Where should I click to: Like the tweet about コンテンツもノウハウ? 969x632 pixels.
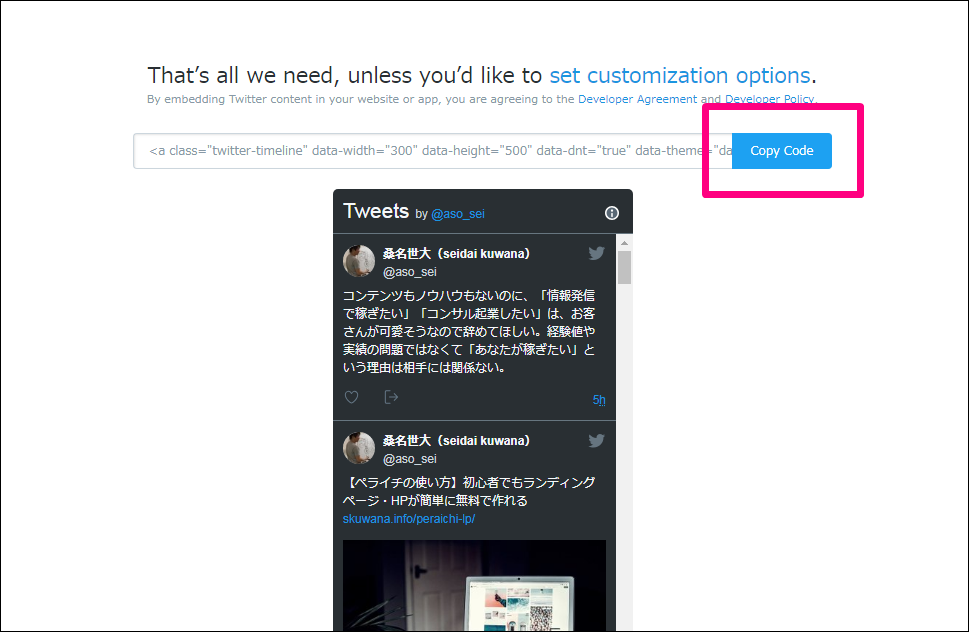352,397
